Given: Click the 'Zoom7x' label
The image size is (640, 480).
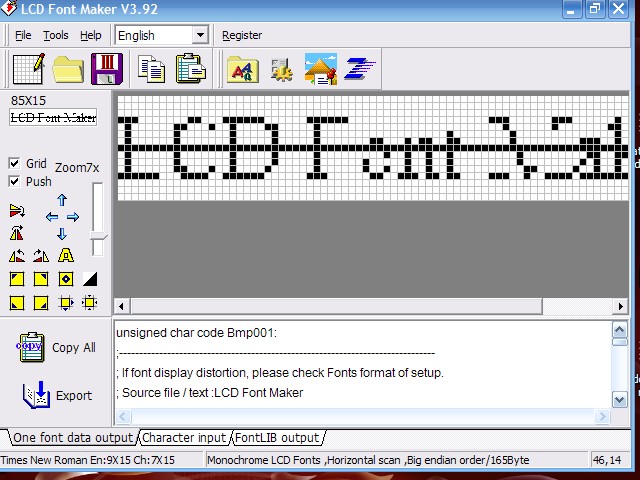Looking at the screenshot, I should 77,168.
